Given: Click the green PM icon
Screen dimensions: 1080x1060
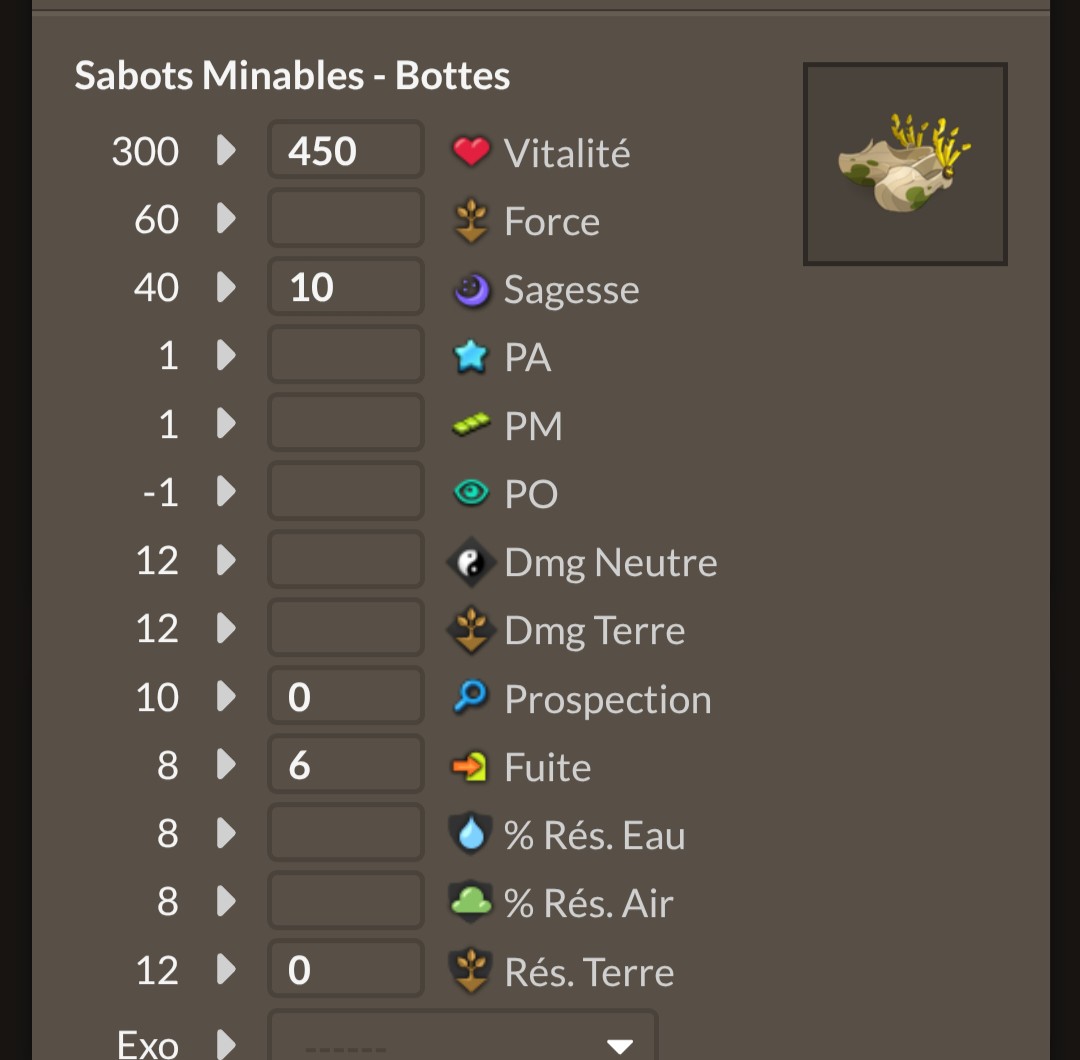Looking at the screenshot, I should click(x=471, y=424).
